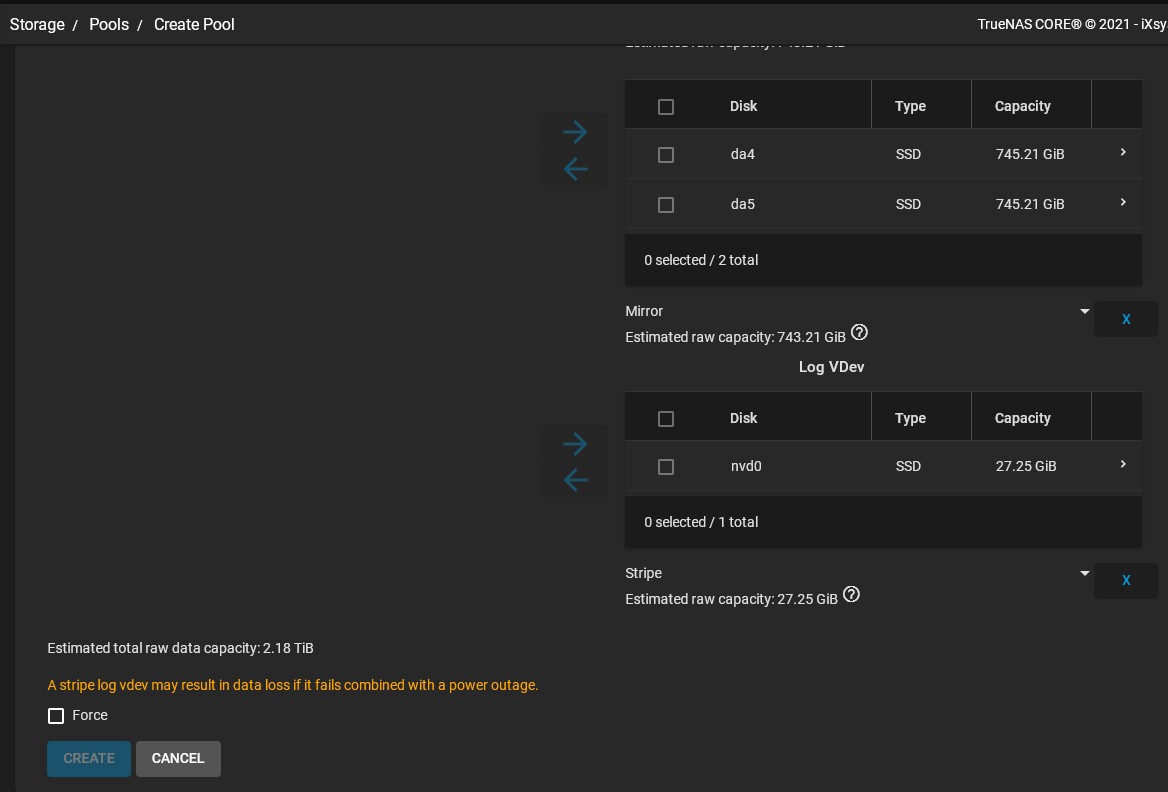Image resolution: width=1168 pixels, height=792 pixels.
Task: Select all disks in Log VDev table header
Action: coord(666,419)
